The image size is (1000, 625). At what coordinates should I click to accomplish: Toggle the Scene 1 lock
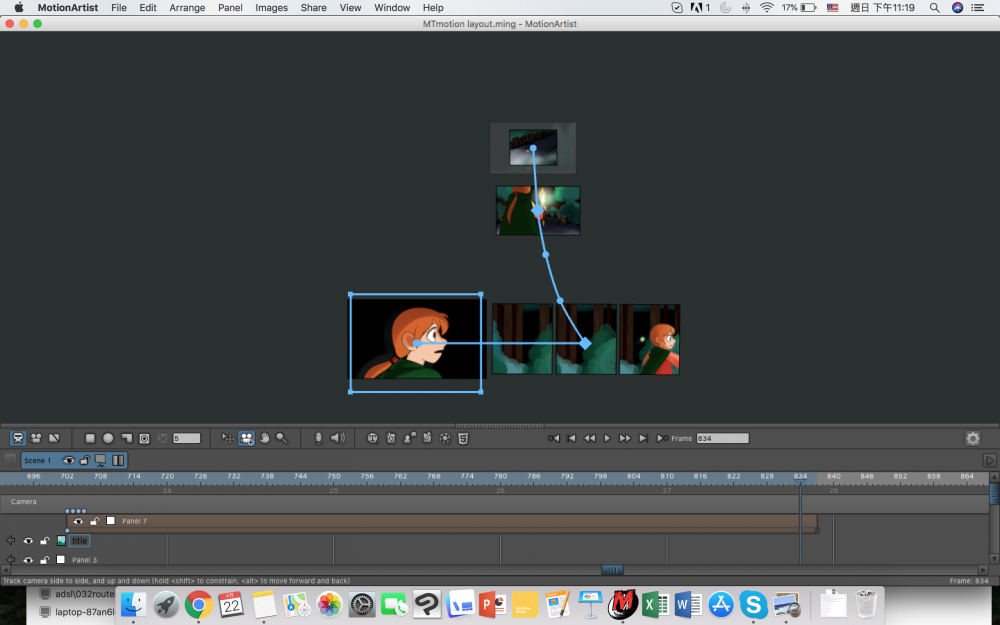tap(84, 460)
